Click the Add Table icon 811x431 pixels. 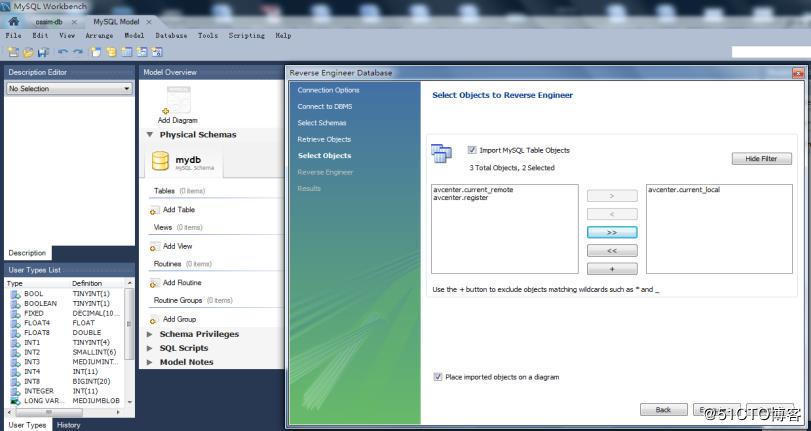click(x=155, y=210)
